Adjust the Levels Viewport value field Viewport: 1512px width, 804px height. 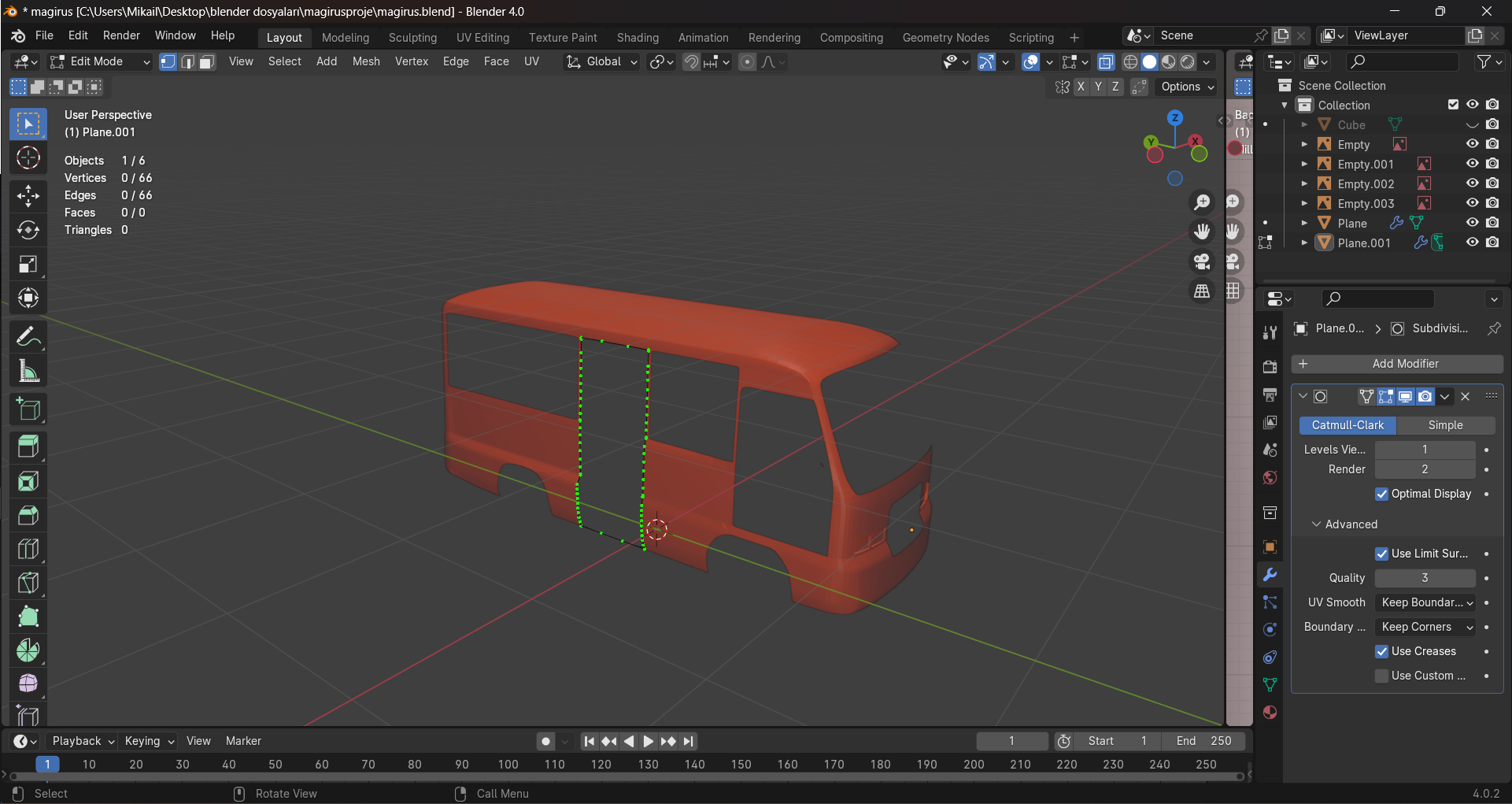tap(1425, 450)
